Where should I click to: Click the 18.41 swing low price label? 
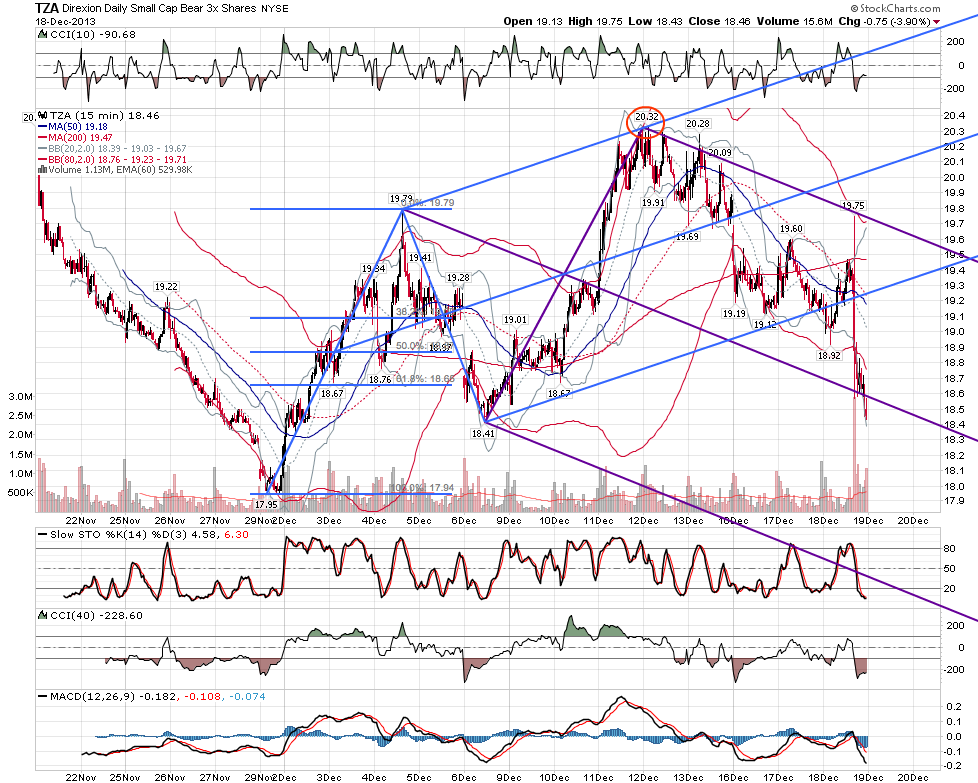[x=483, y=433]
